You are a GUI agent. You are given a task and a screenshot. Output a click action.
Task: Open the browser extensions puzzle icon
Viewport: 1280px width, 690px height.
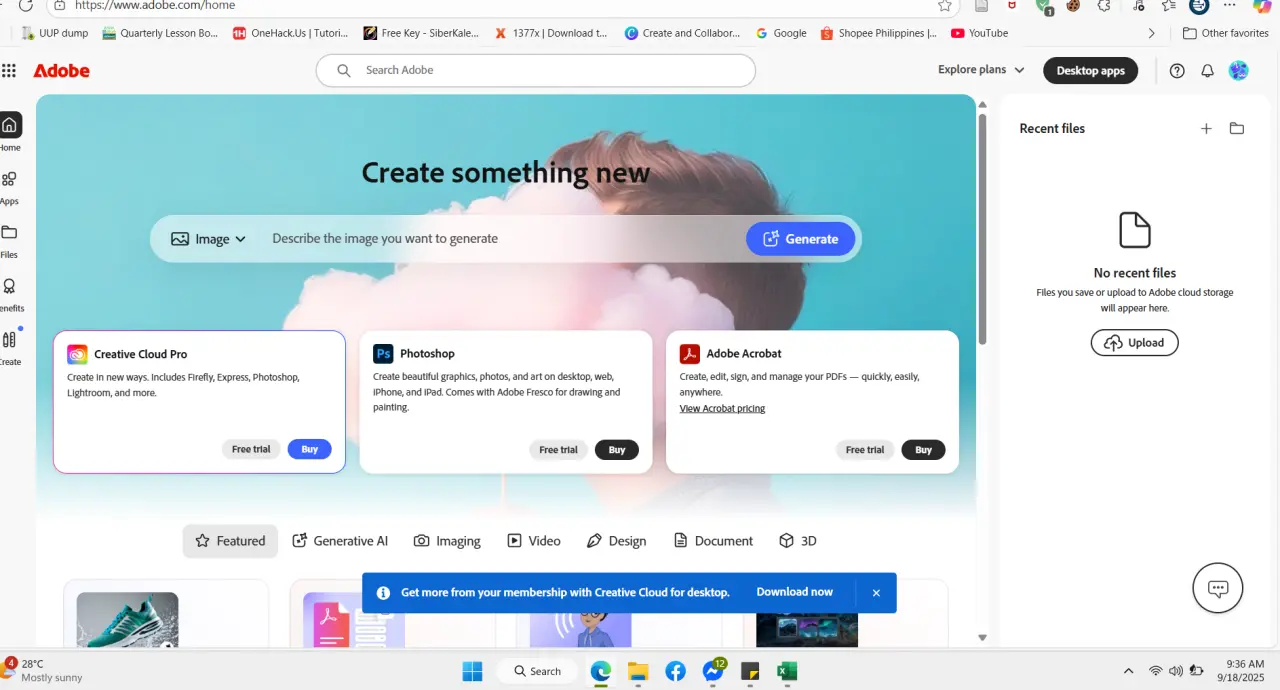pos(1104,5)
